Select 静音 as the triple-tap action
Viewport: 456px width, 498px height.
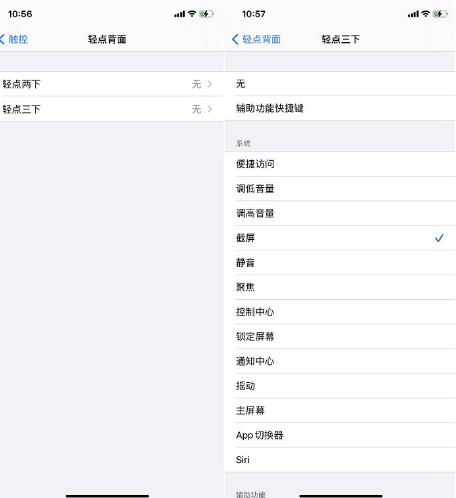point(340,263)
